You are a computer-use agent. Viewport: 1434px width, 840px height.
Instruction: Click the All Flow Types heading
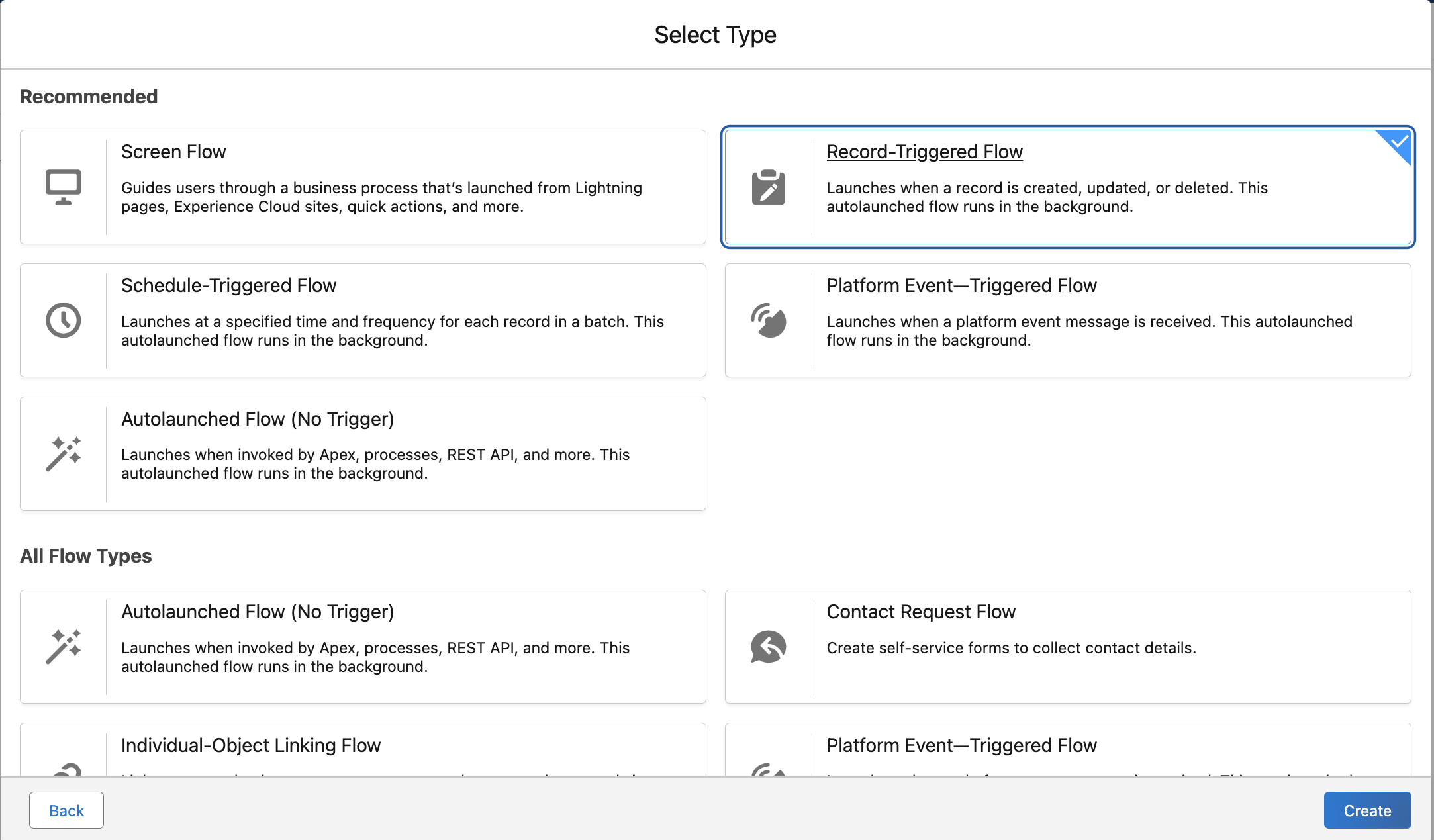click(x=86, y=556)
